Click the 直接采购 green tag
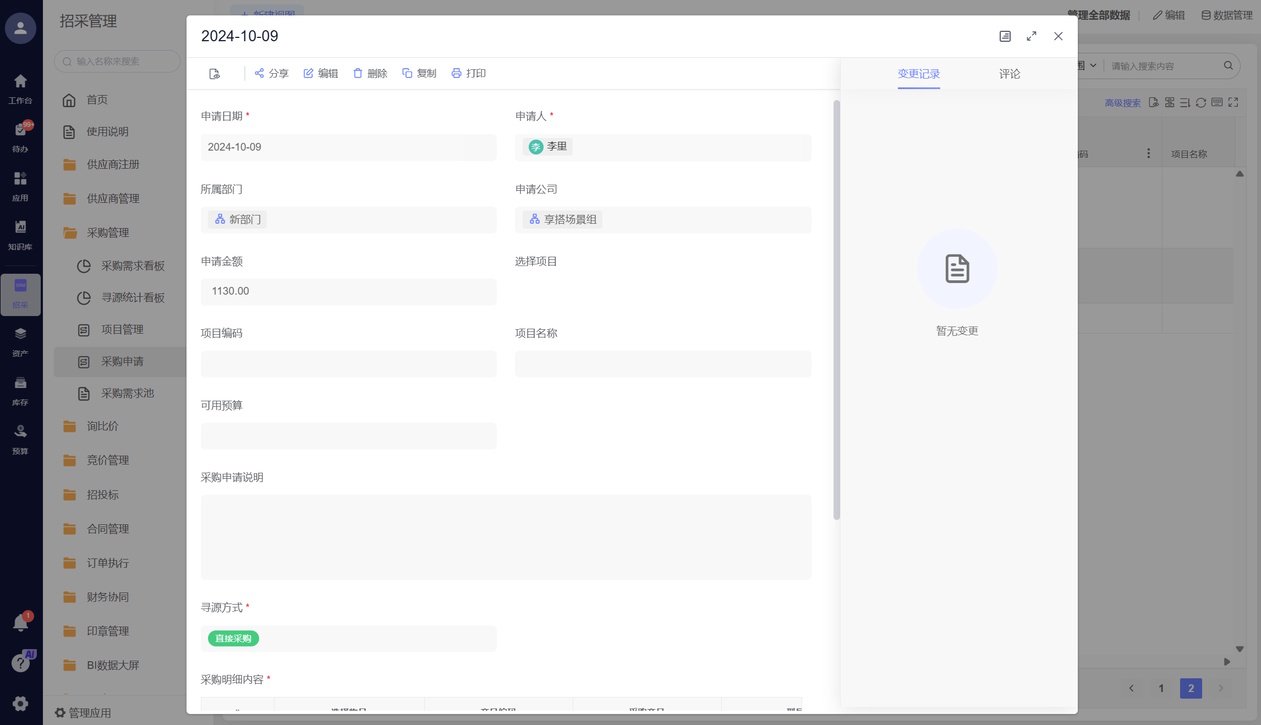The height and width of the screenshot is (725, 1261). [233, 638]
